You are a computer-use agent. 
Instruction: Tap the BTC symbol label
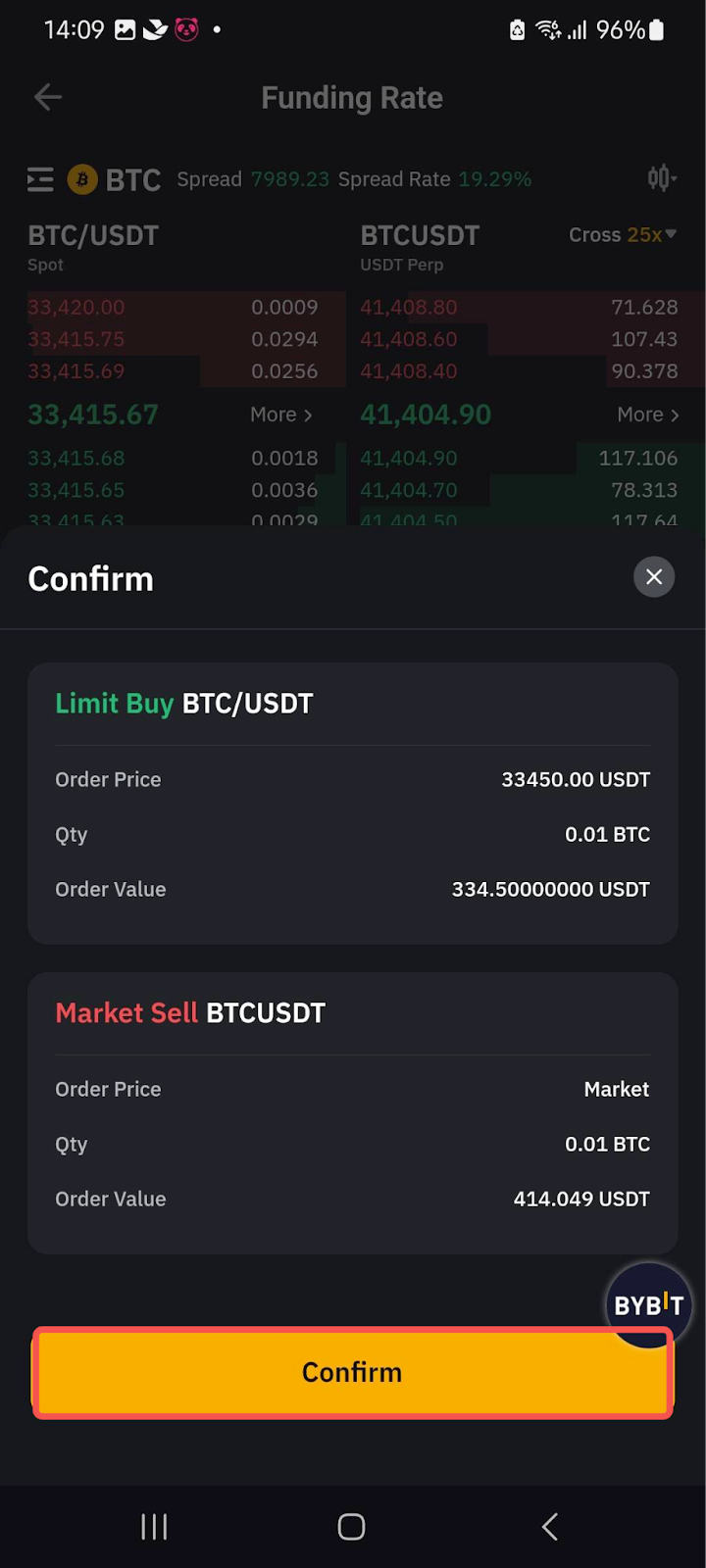(x=133, y=180)
